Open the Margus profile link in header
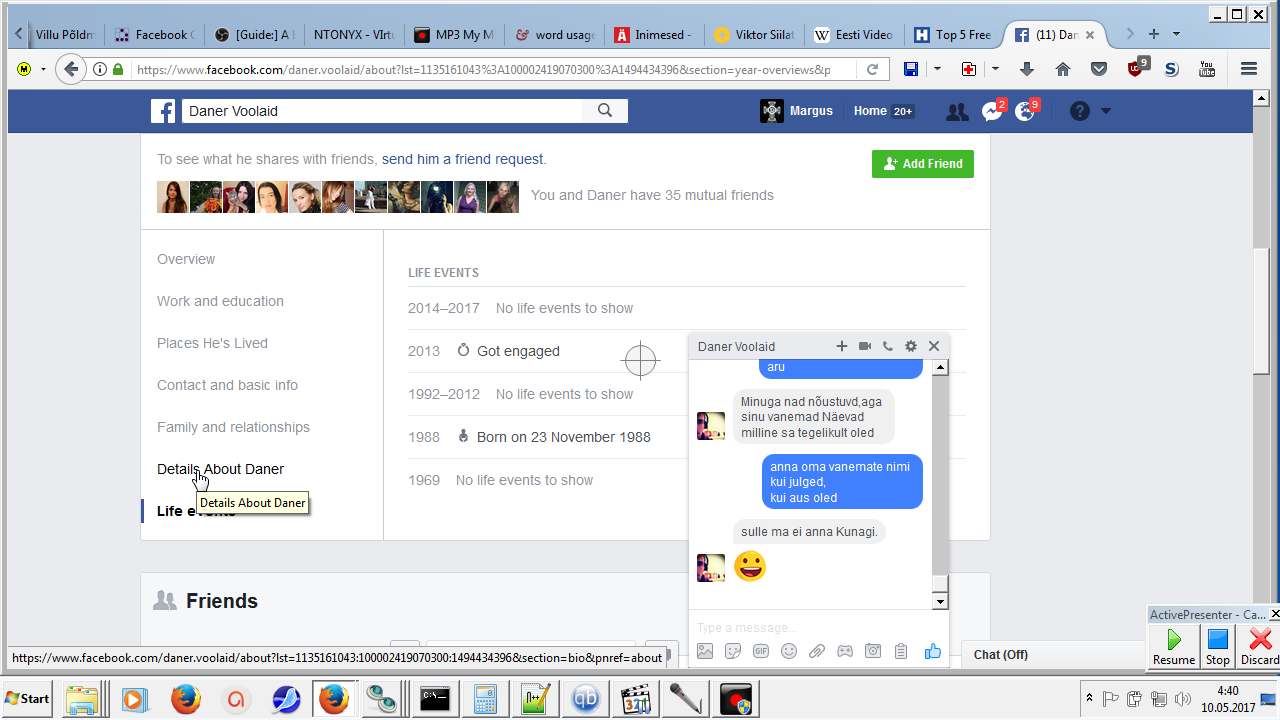This screenshot has height=720, width=1280. coord(797,111)
